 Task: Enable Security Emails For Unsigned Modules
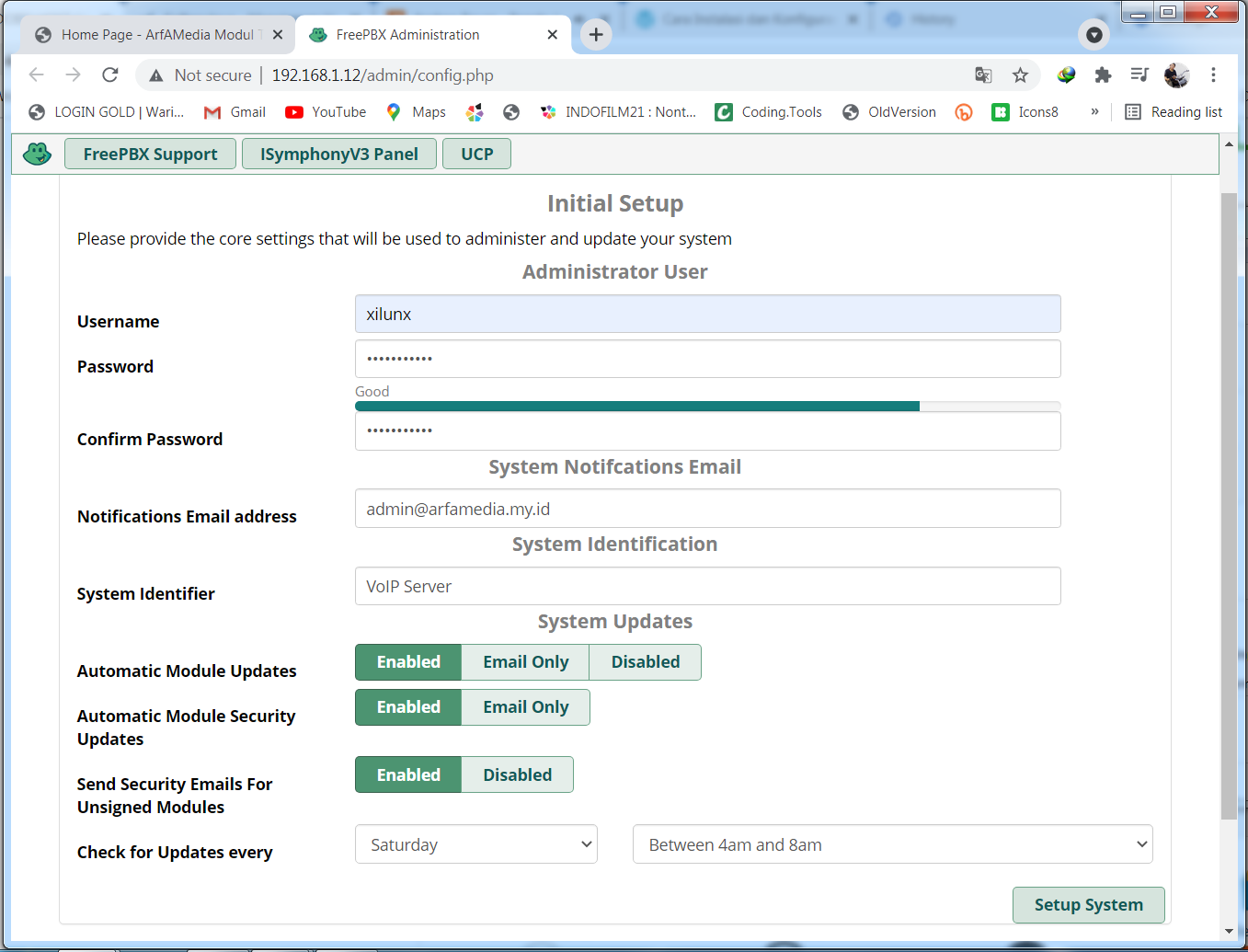[408, 775]
